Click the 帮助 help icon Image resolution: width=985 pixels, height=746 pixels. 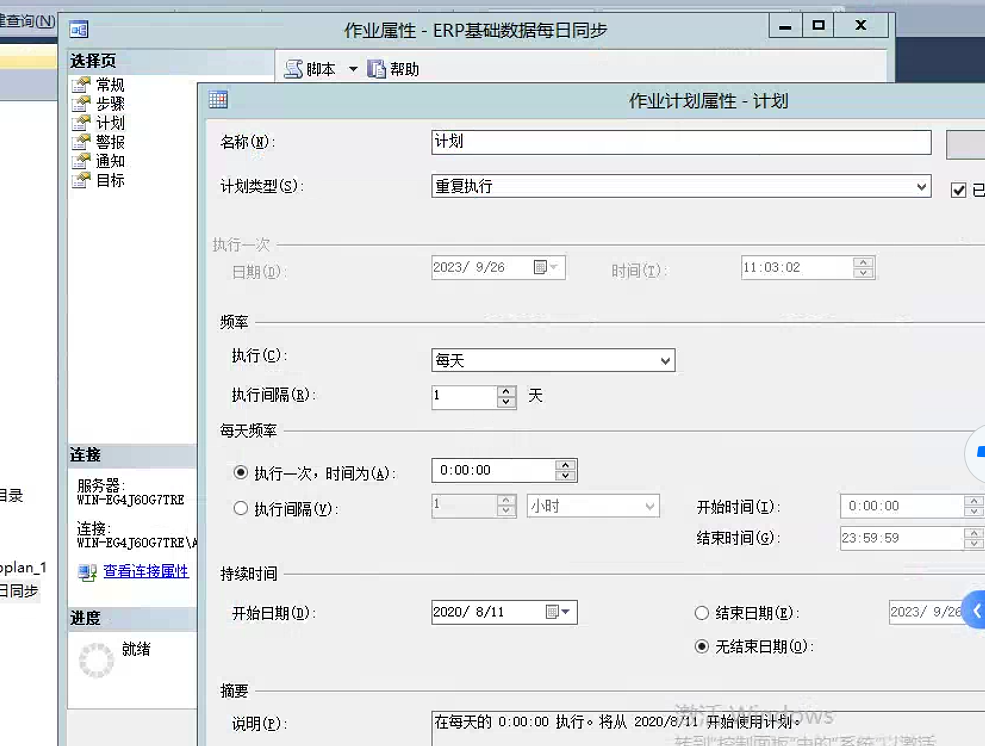(x=377, y=69)
